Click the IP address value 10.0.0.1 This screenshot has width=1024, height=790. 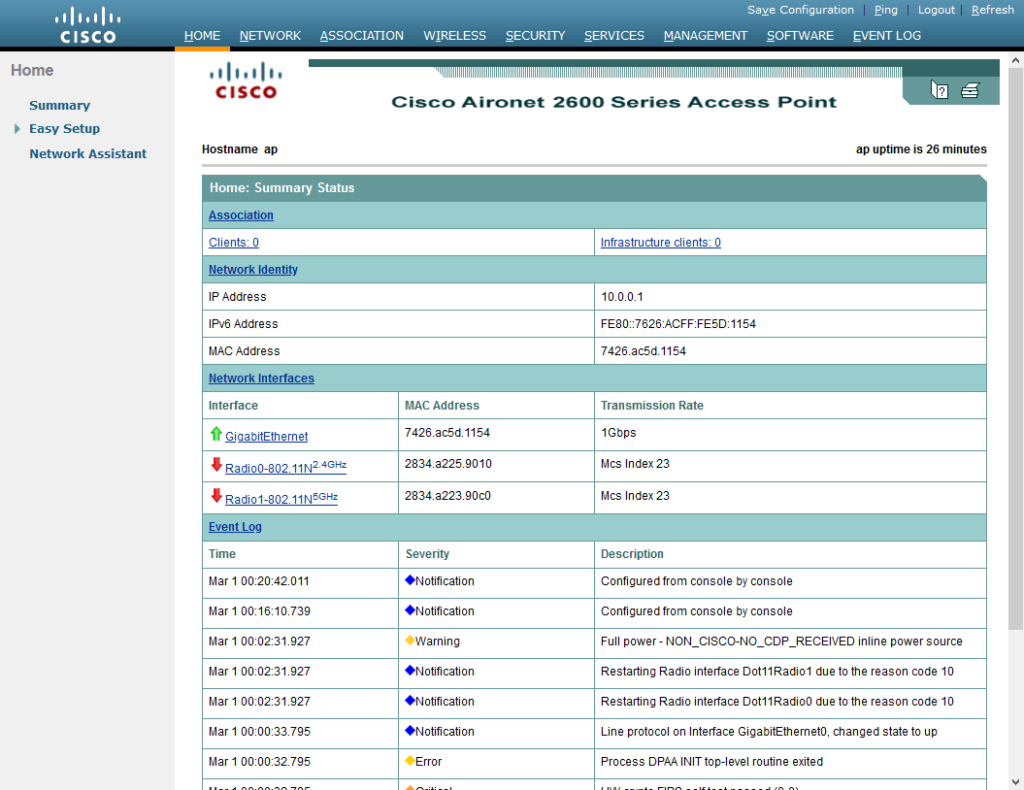622,296
